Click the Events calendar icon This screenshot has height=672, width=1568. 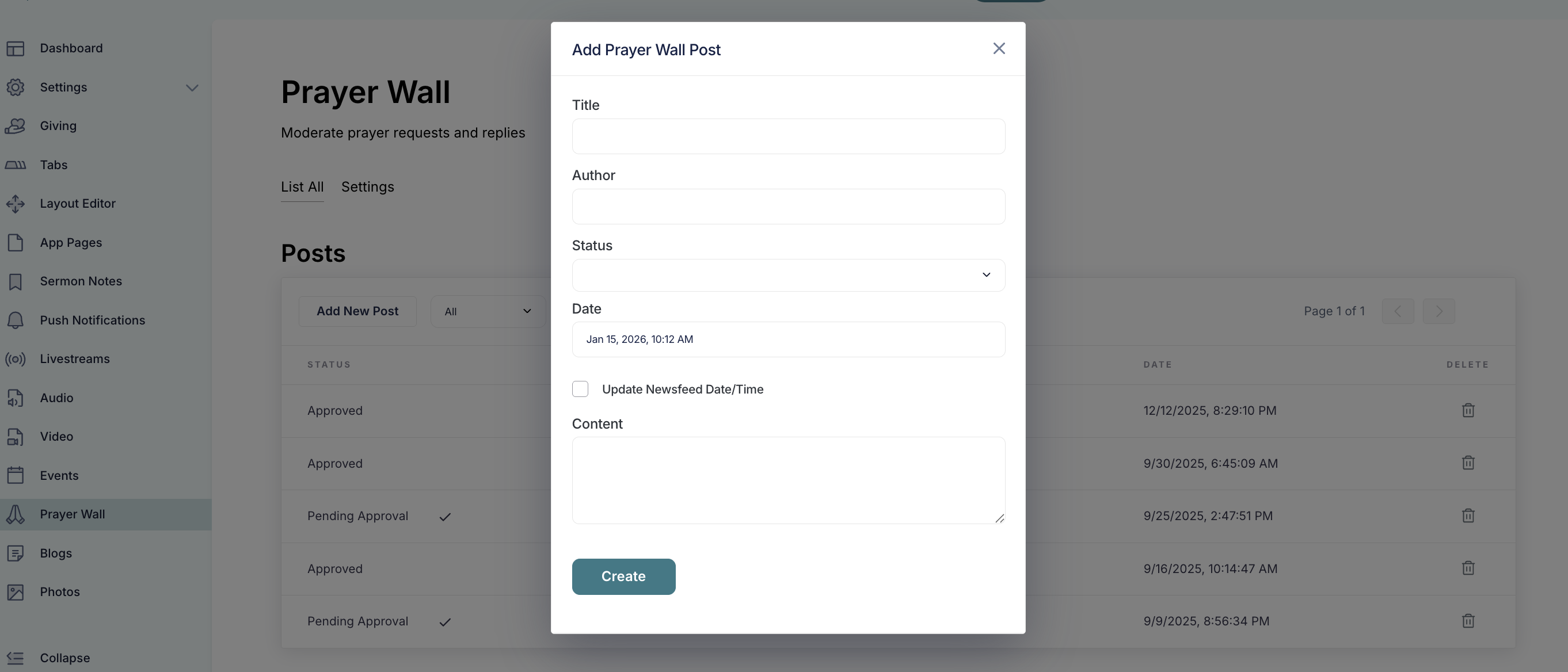pyautogui.click(x=15, y=476)
